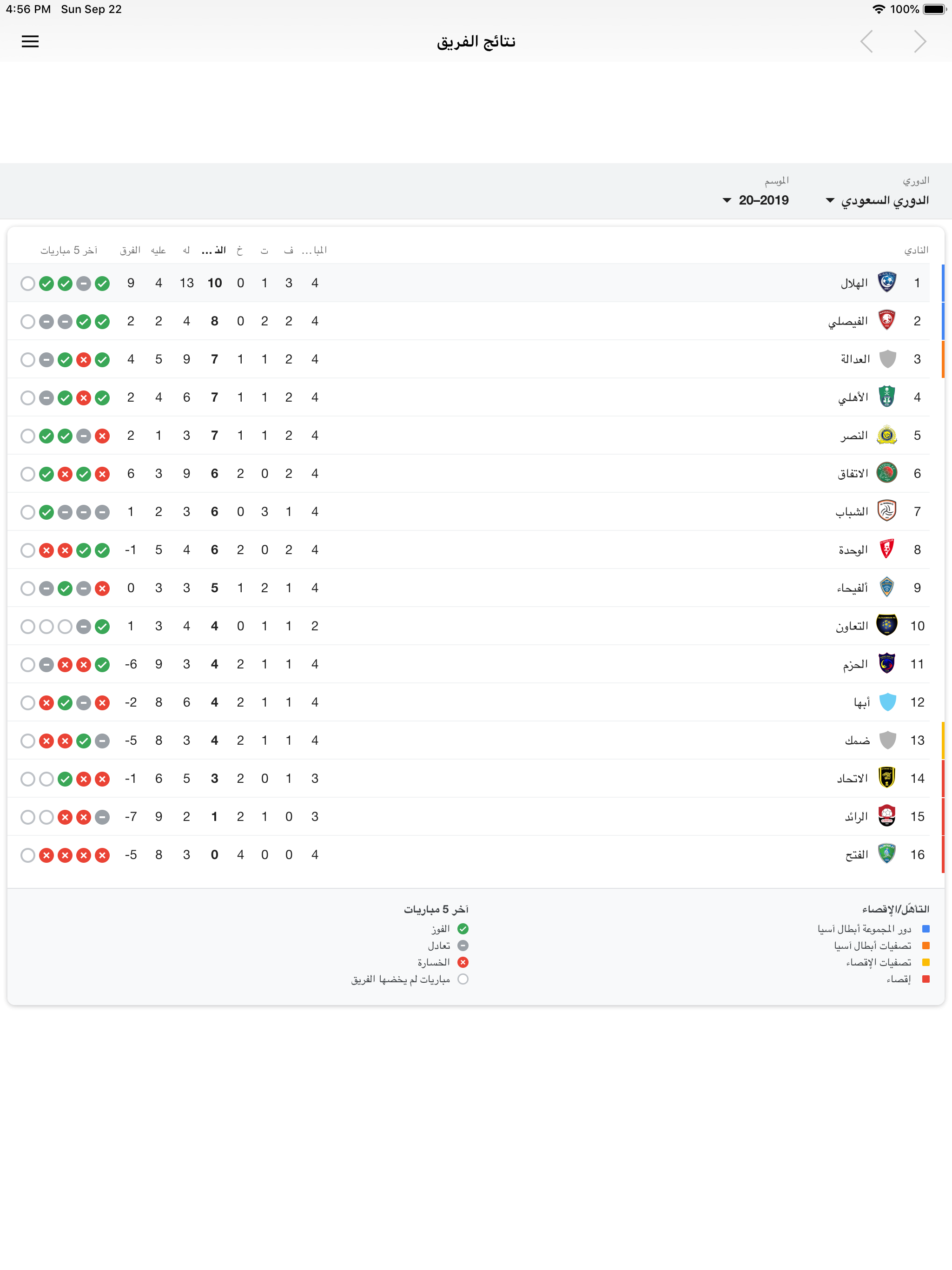Tap the آخر 5 مباريات column header
The height and width of the screenshot is (1270, 952).
tap(69, 250)
